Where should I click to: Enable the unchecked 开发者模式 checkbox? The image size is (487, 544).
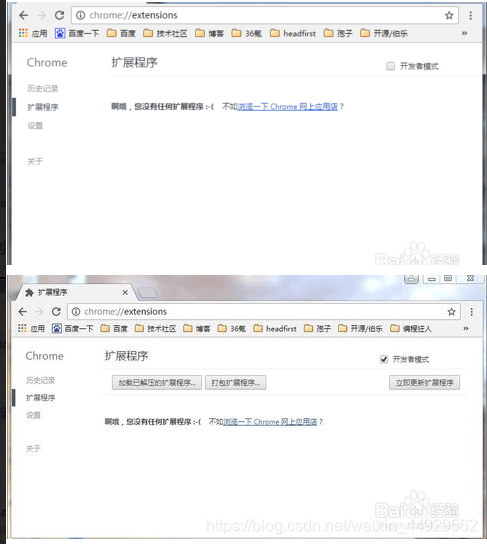[x=390, y=66]
